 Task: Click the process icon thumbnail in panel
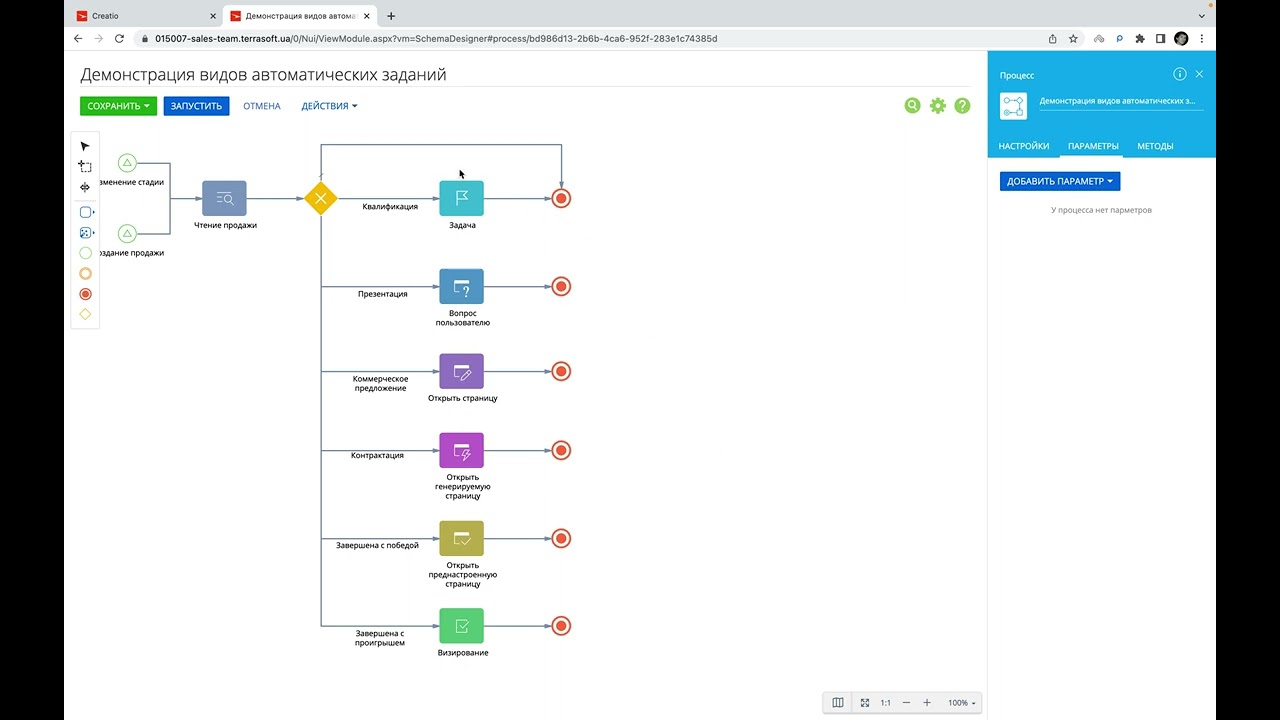point(1013,106)
